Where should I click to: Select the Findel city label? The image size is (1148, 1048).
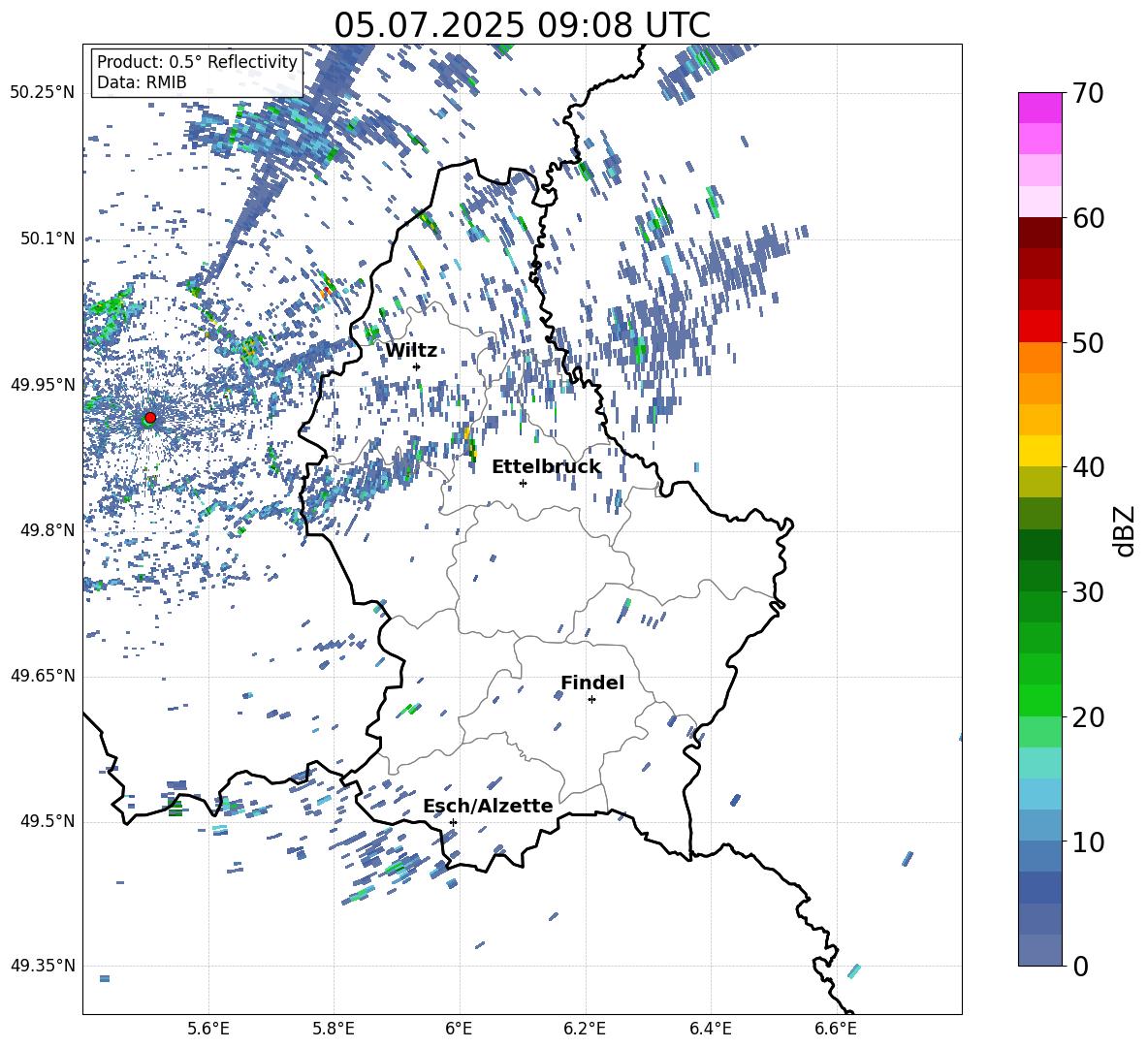[x=592, y=683]
